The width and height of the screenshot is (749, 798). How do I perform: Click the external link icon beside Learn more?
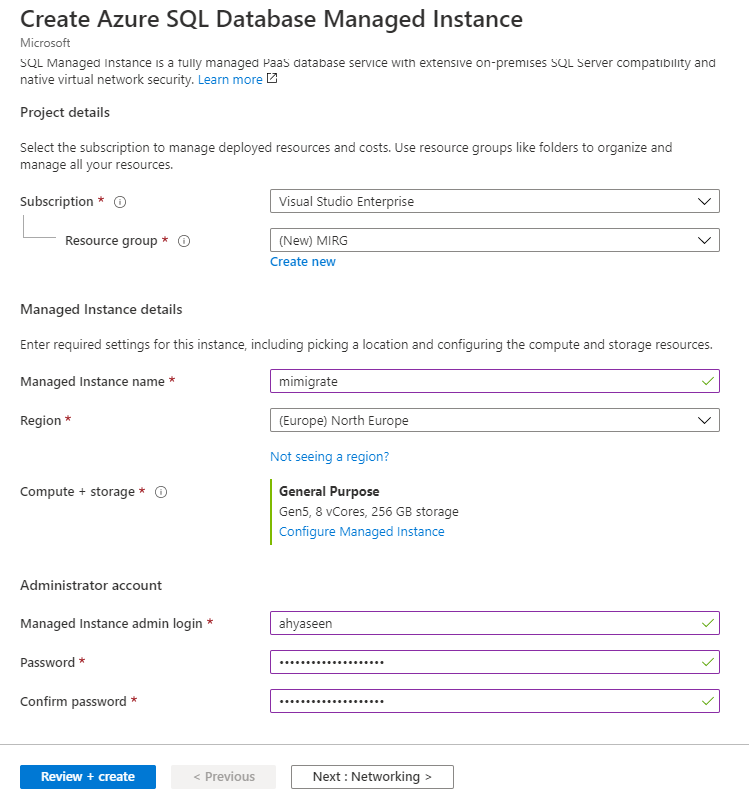tap(272, 79)
